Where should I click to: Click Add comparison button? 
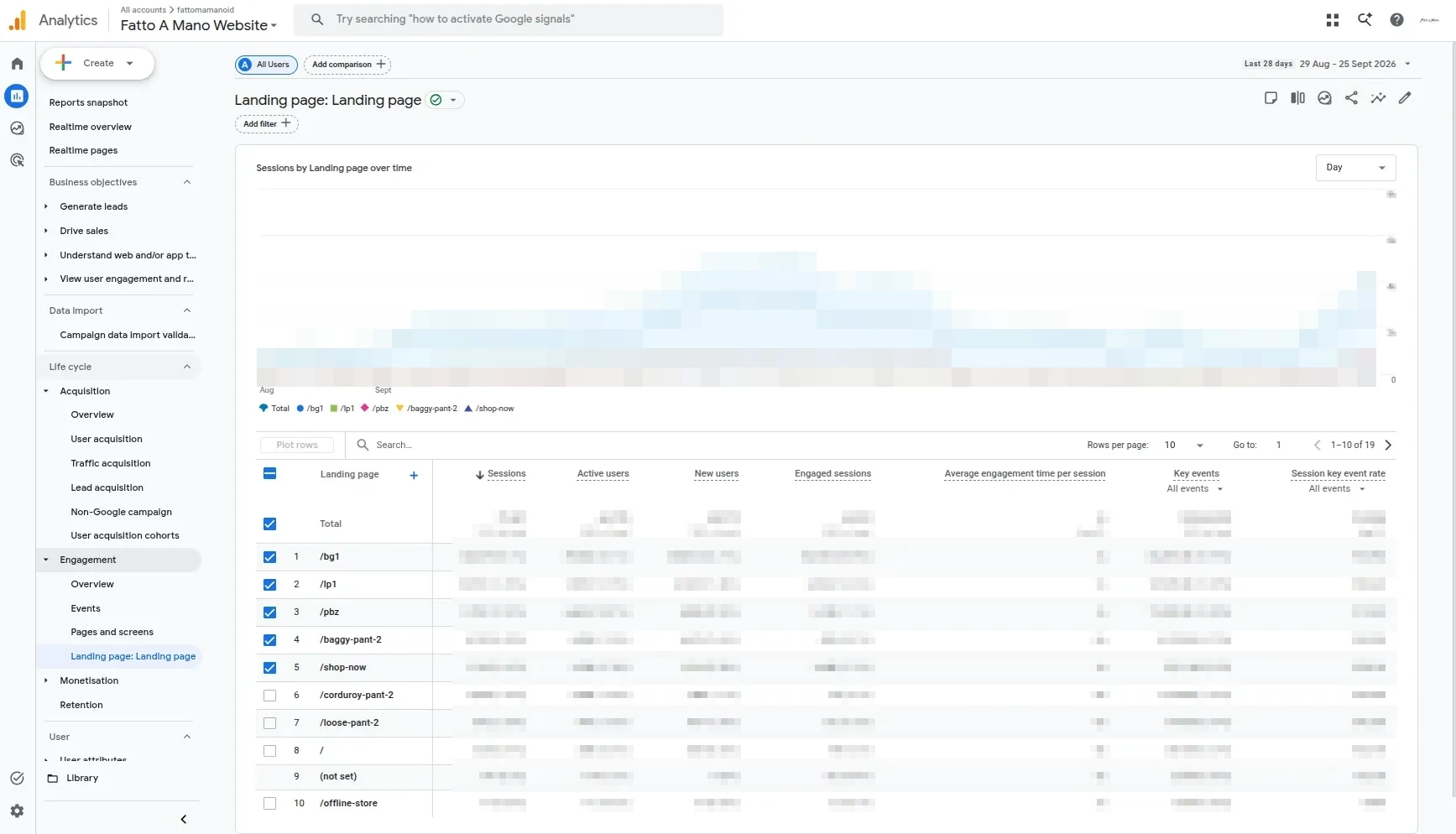[x=347, y=65]
